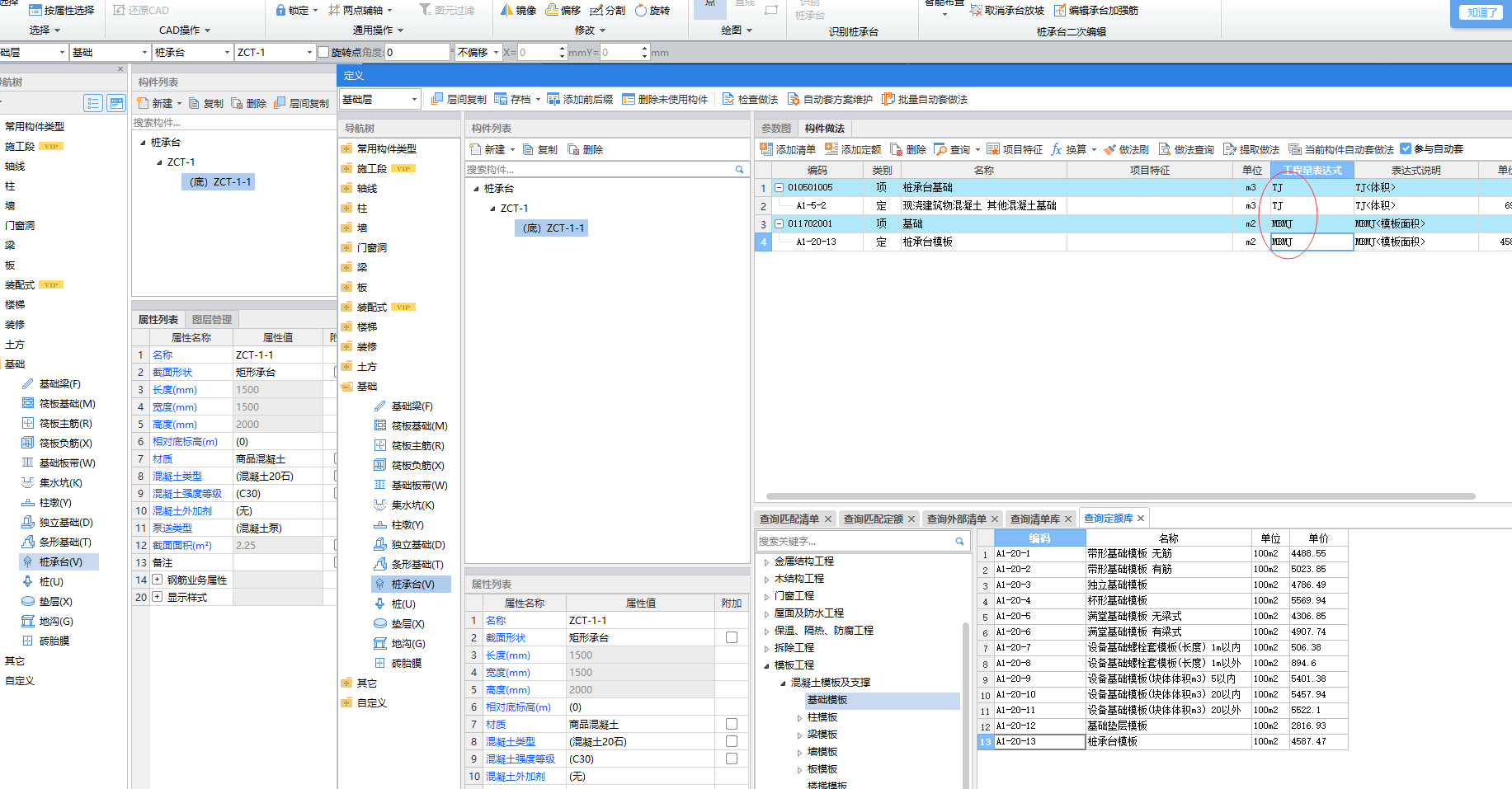Select the 偏移 offset tool
Screen dimensions: 1512x789
coord(563,10)
